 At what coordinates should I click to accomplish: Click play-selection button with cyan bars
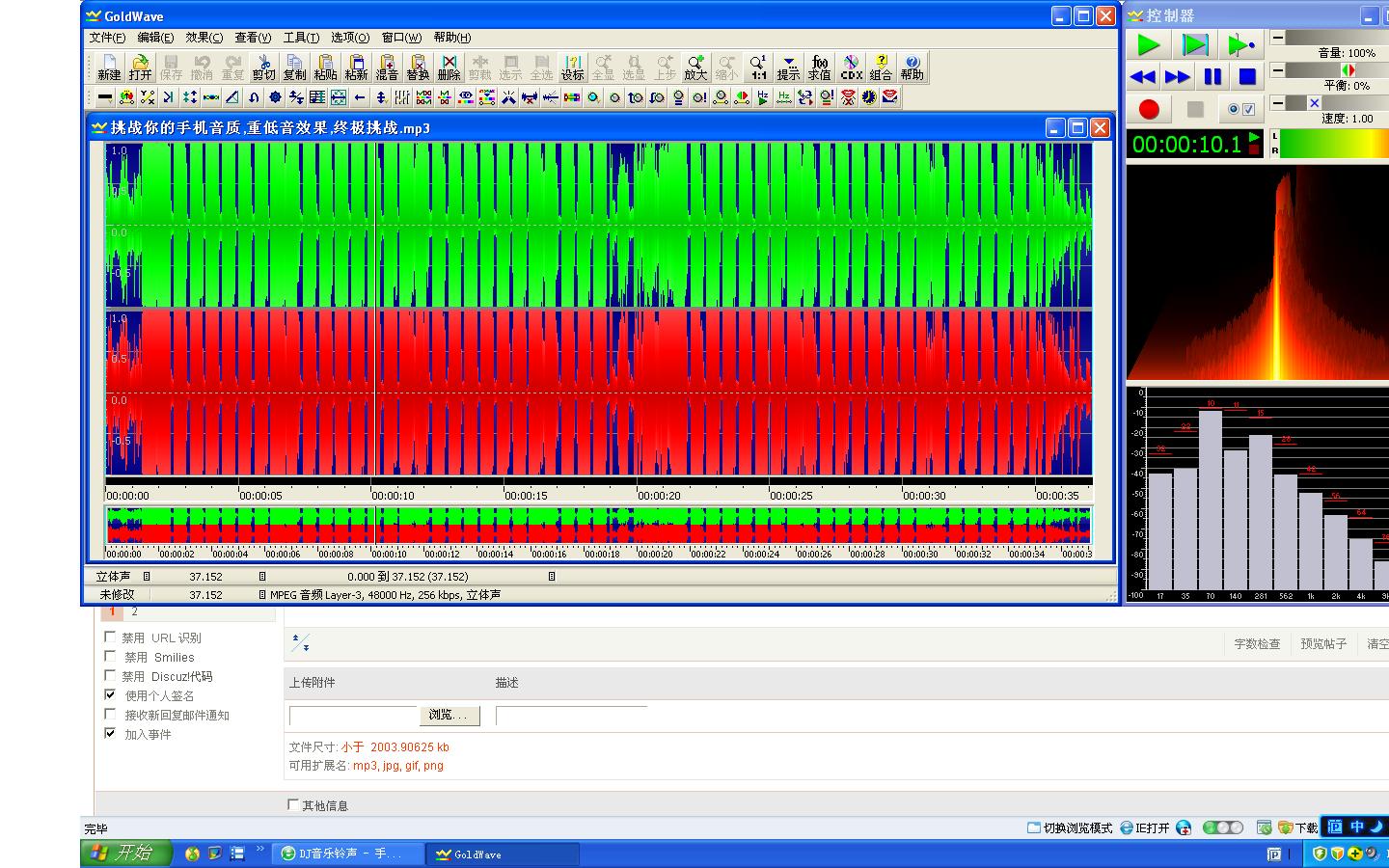1195,44
